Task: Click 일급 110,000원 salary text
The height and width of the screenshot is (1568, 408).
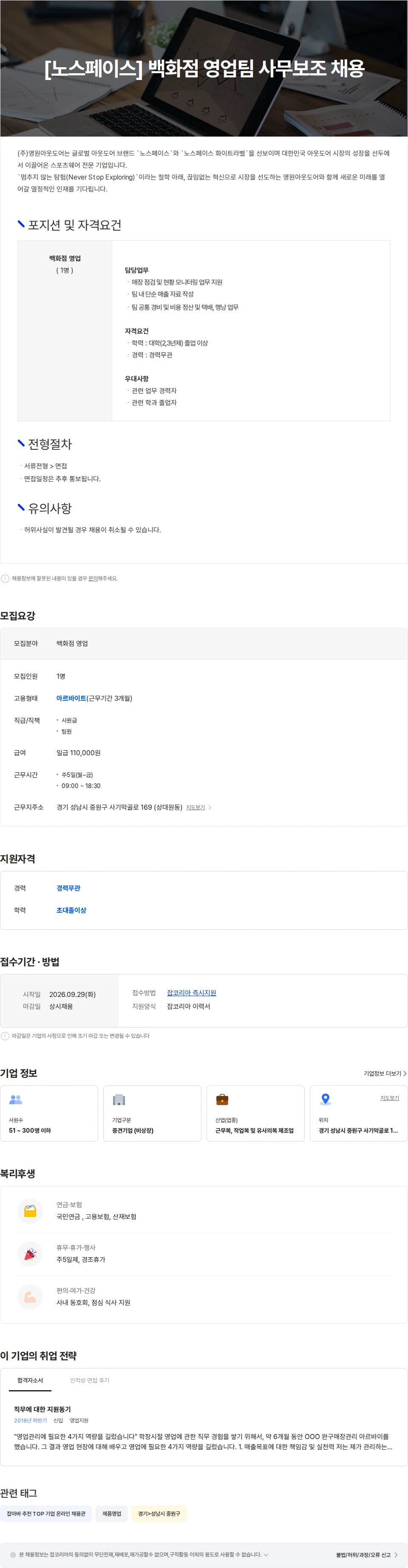Action: [x=79, y=753]
